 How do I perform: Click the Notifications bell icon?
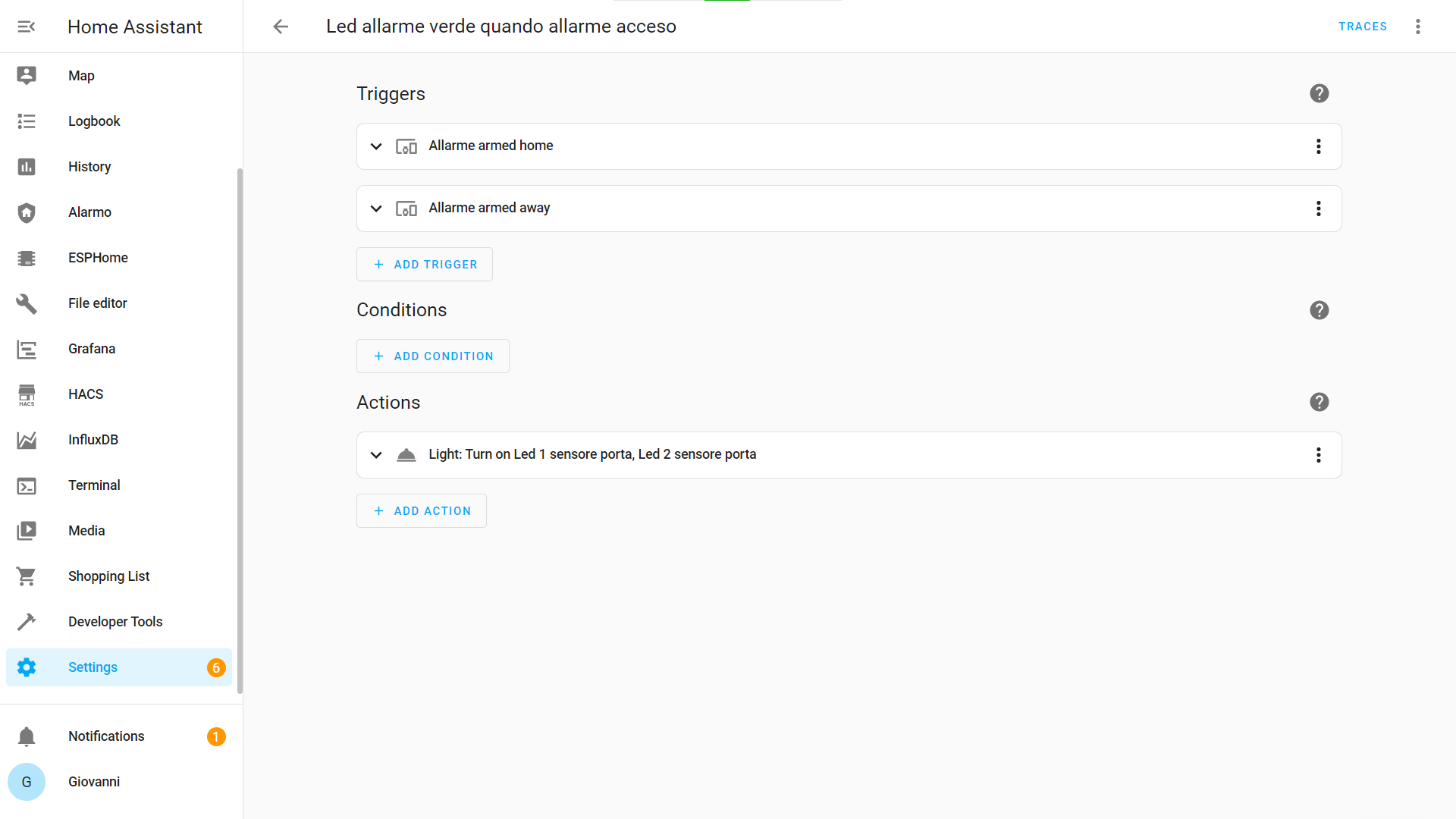pyautogui.click(x=27, y=736)
